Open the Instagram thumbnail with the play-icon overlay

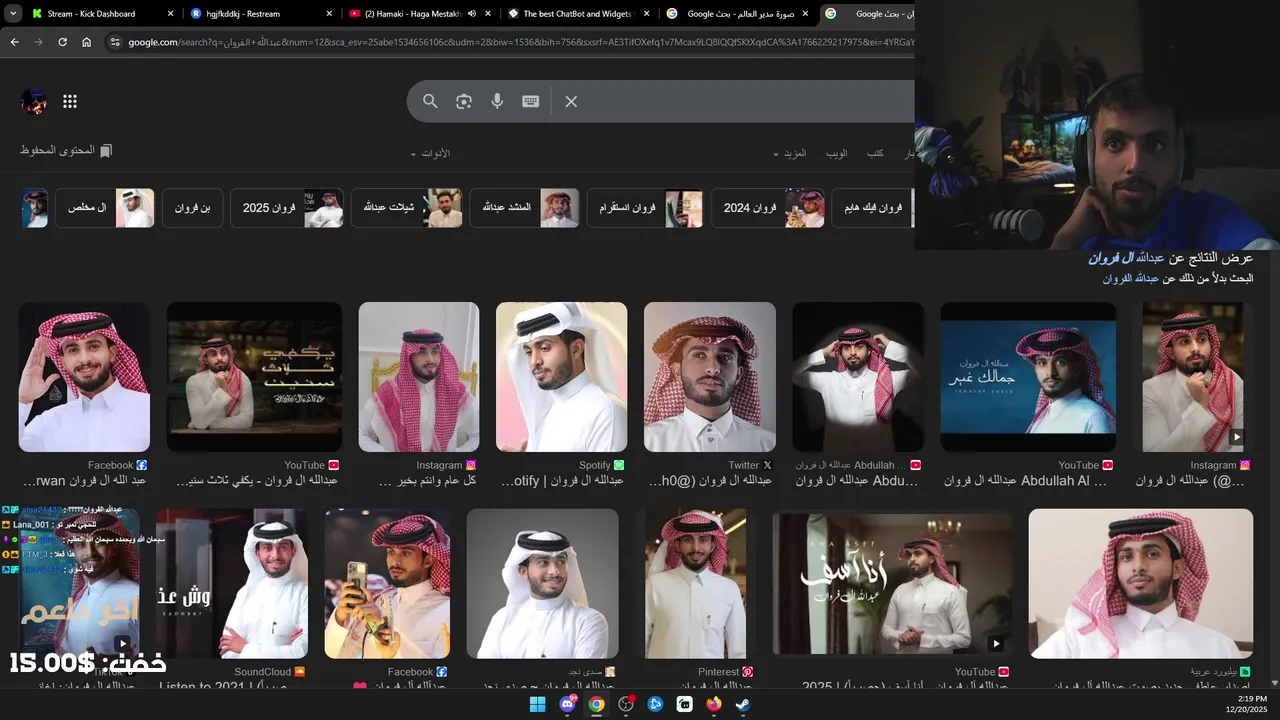(1192, 377)
